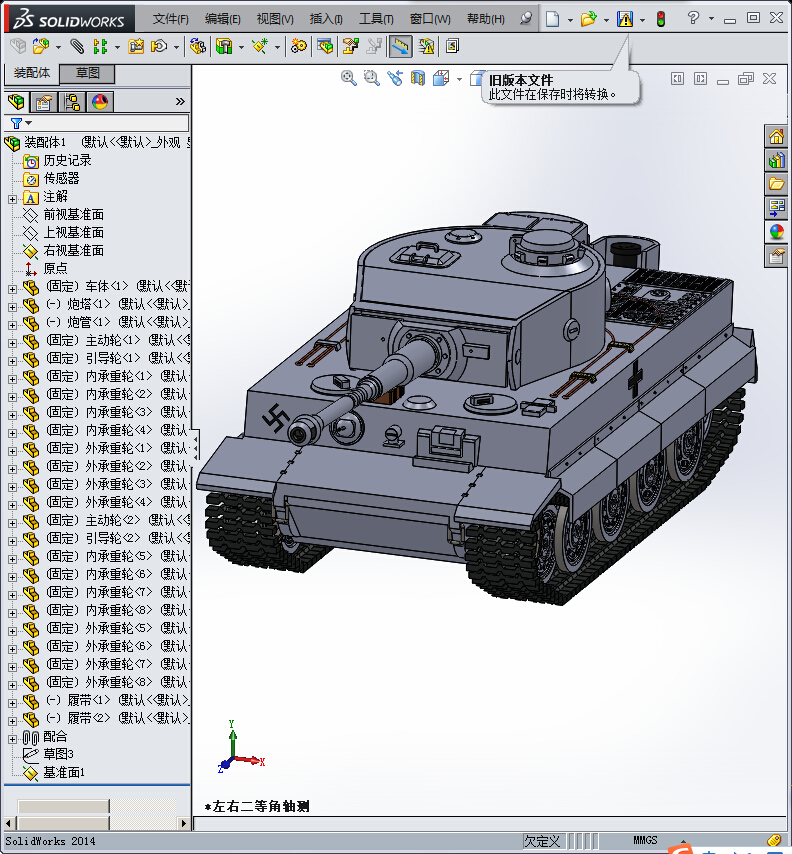Click the Exploded View icon
The image size is (792, 854).
coord(351,46)
